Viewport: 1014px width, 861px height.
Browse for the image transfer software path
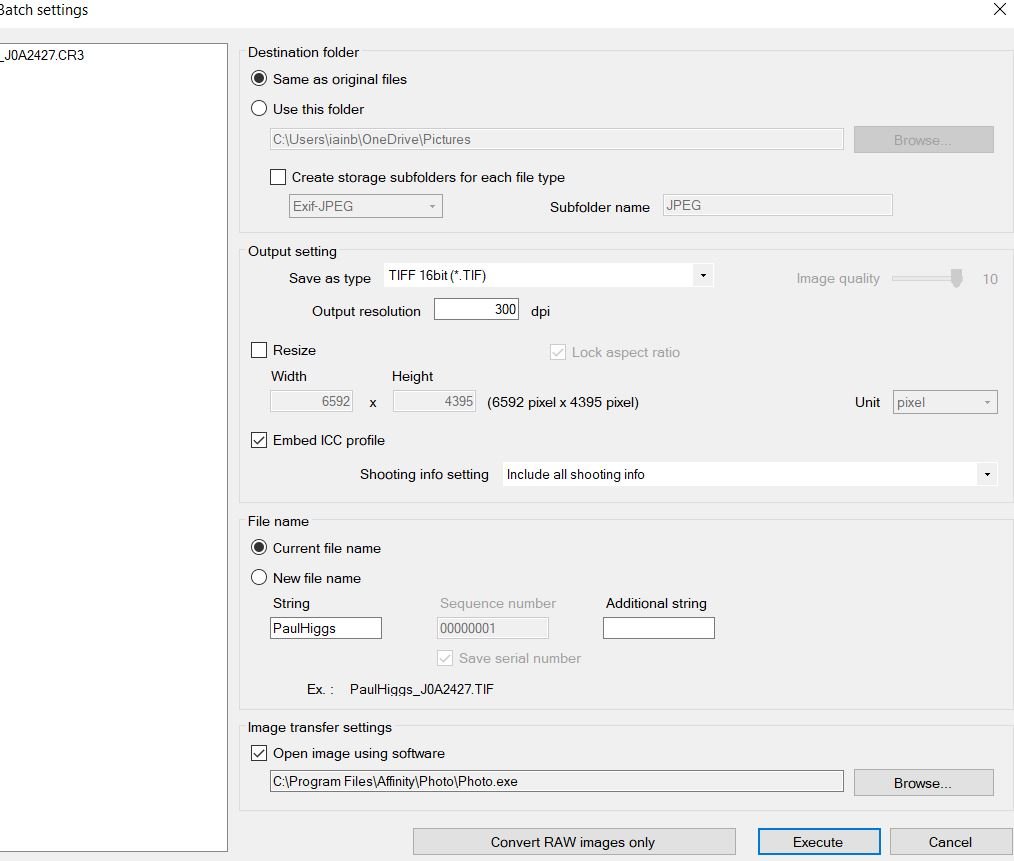point(923,783)
